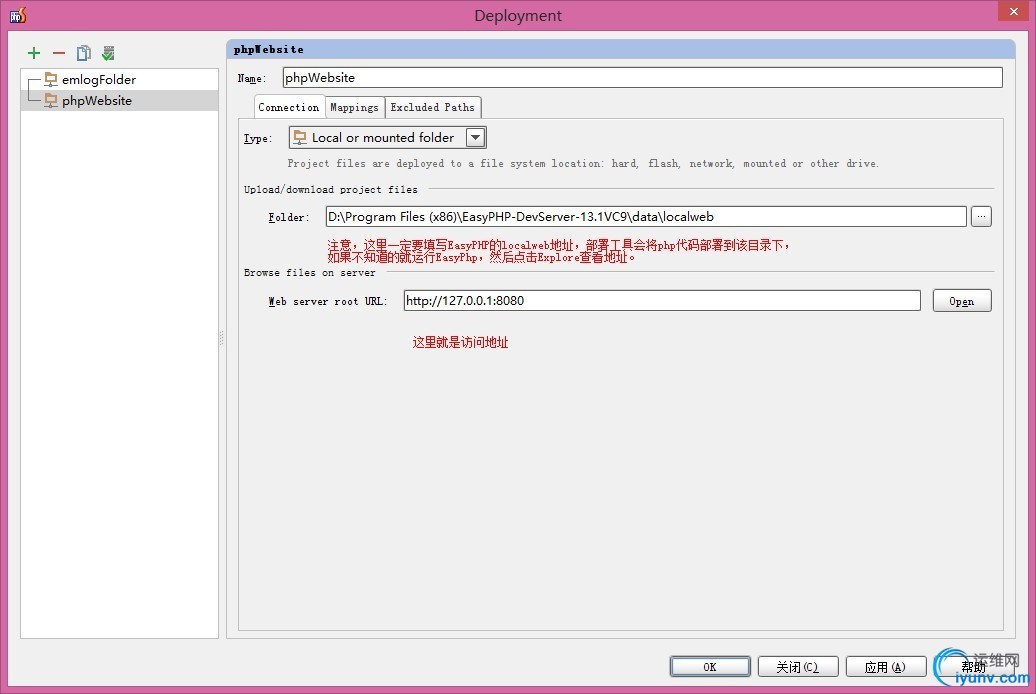1036x694 pixels.
Task: Click the Local or mounted folder combo box
Action: 388,137
